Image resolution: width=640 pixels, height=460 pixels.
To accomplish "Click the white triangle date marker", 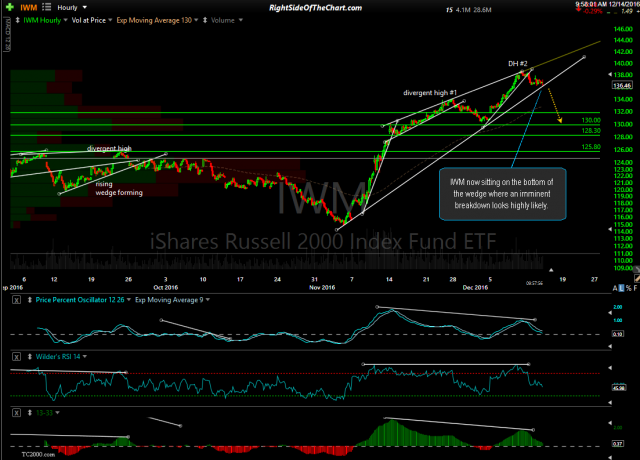I will click(551, 270).
